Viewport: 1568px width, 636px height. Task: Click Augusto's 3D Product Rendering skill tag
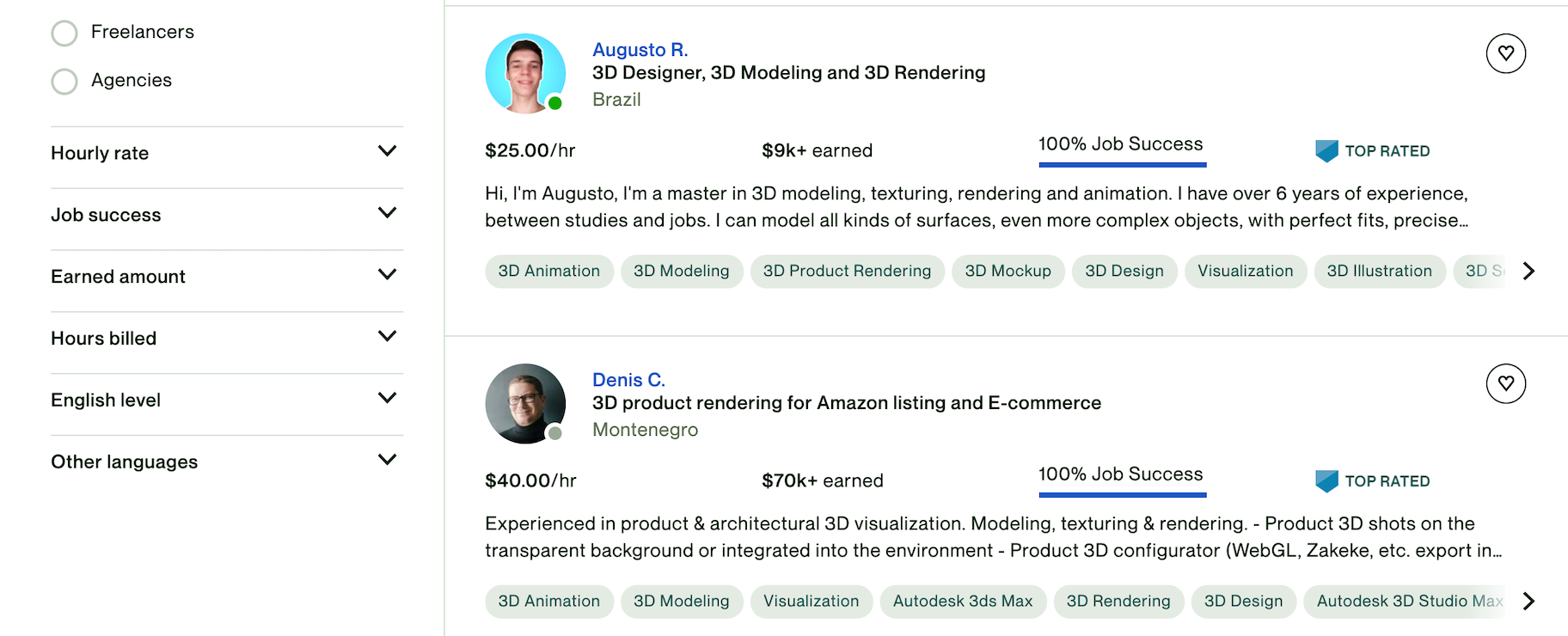click(x=847, y=272)
